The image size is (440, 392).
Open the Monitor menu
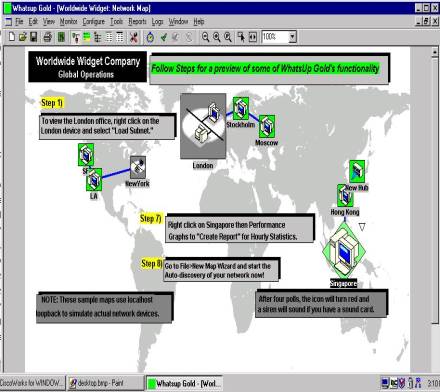(68, 22)
